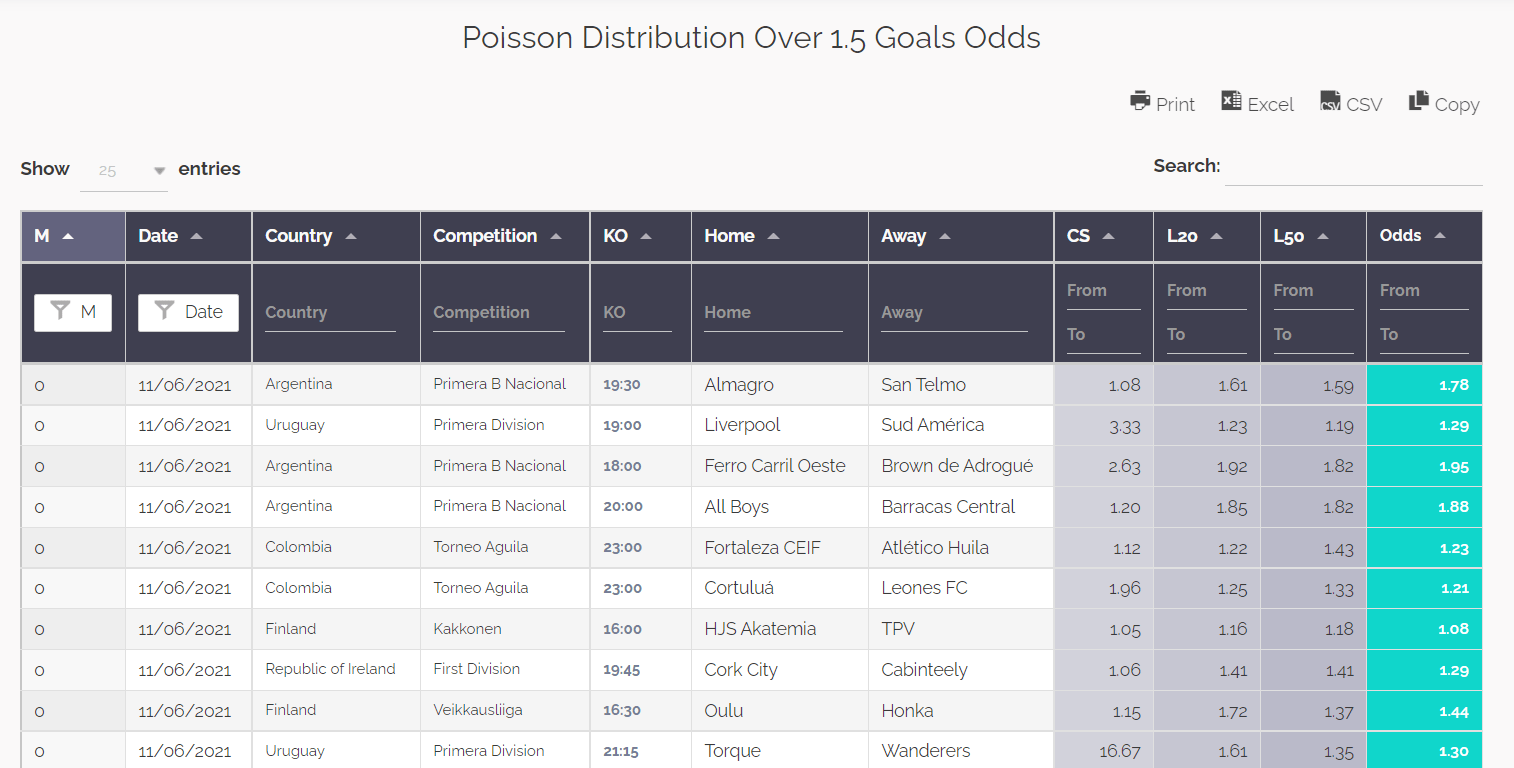Click the TPV away cell
Image resolution: width=1514 pixels, height=768 pixels.
coord(961,630)
